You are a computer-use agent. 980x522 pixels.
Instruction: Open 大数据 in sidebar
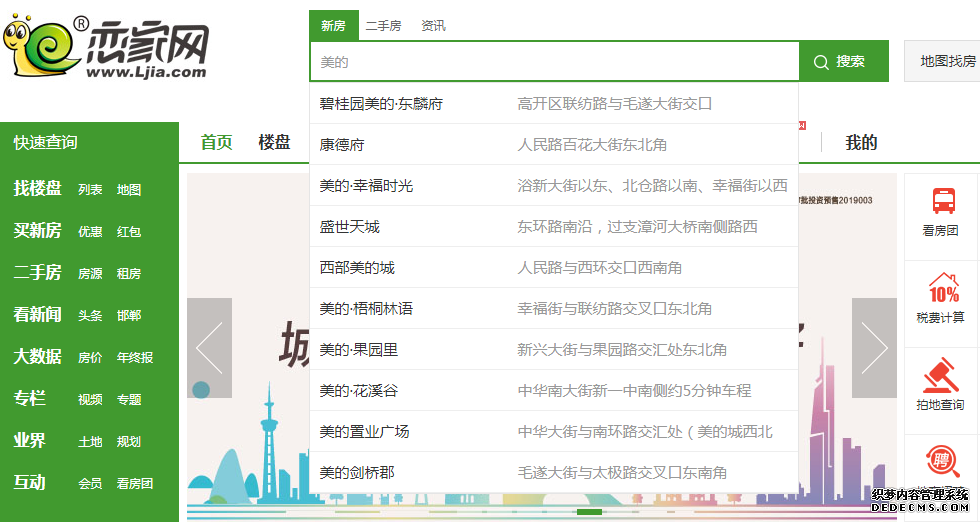click(38, 356)
